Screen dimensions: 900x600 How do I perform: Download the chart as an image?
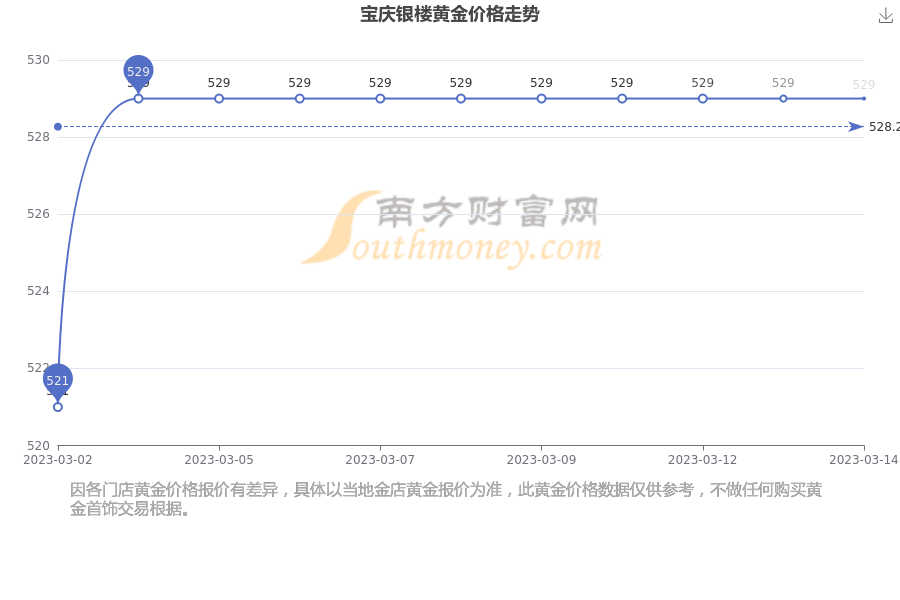point(886,16)
